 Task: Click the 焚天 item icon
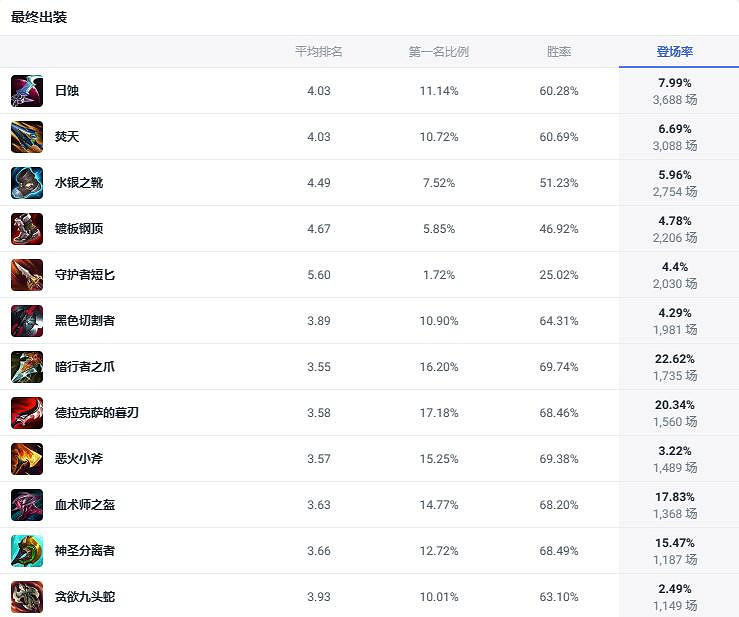[x=27, y=137]
